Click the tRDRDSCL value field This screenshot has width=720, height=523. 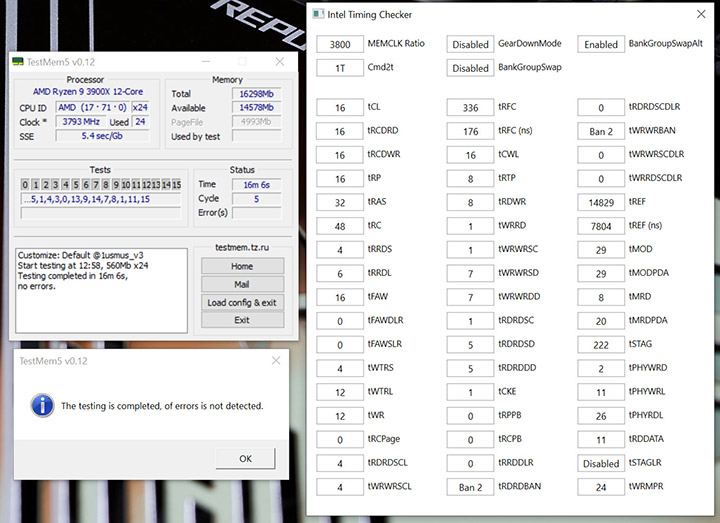[340, 463]
